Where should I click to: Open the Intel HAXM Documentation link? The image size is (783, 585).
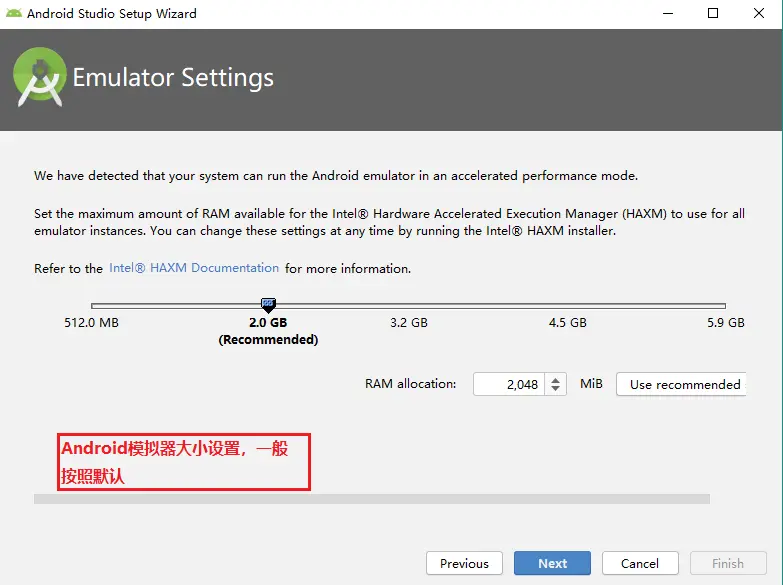click(x=194, y=268)
